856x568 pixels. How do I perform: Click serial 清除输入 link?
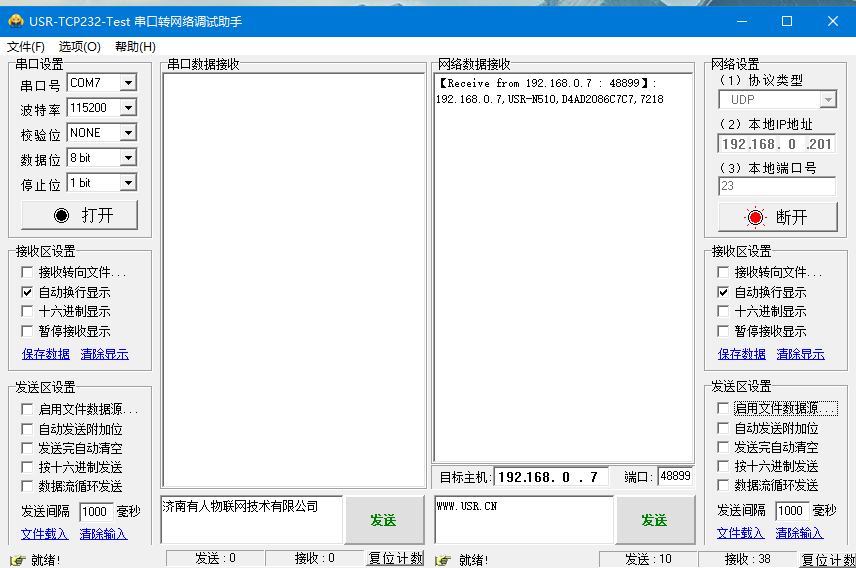(104, 534)
